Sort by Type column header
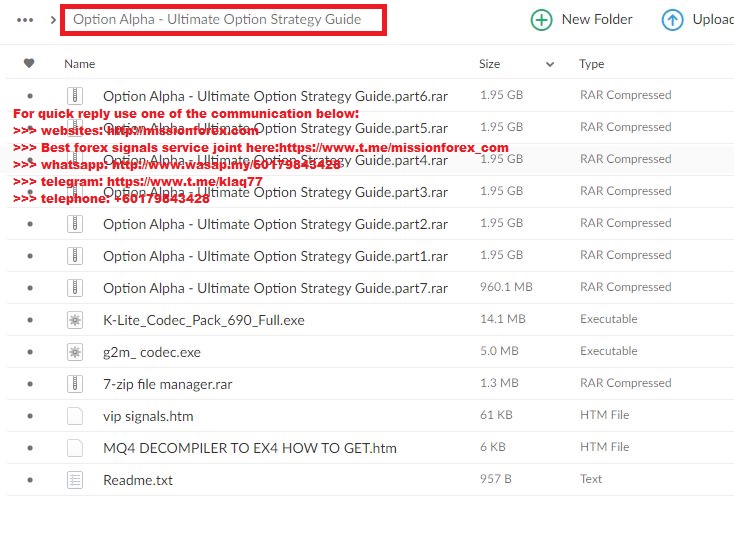Image resolution: width=734 pixels, height=549 pixels. [591, 64]
